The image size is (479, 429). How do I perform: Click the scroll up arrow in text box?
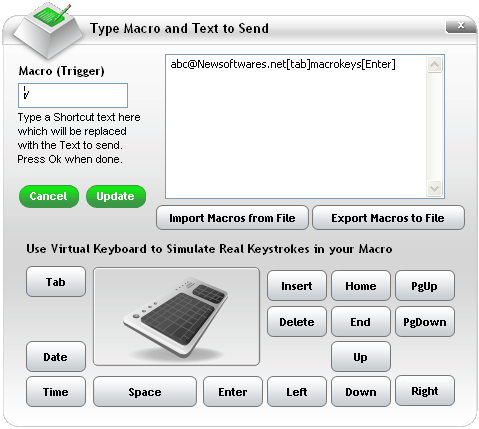pos(434,65)
